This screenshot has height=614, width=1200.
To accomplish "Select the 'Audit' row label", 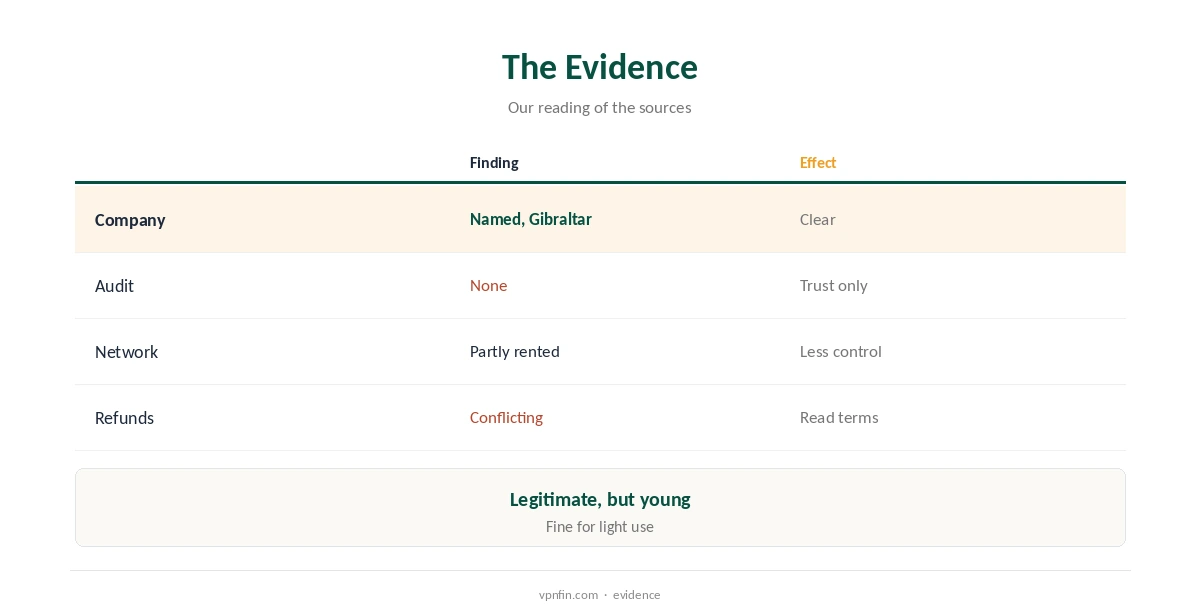I will pos(114,286).
